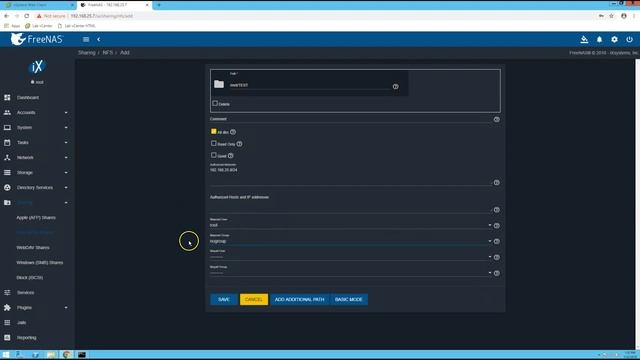Open the help icon for Mapall Group
640x360 pixels.
(x=496, y=273)
